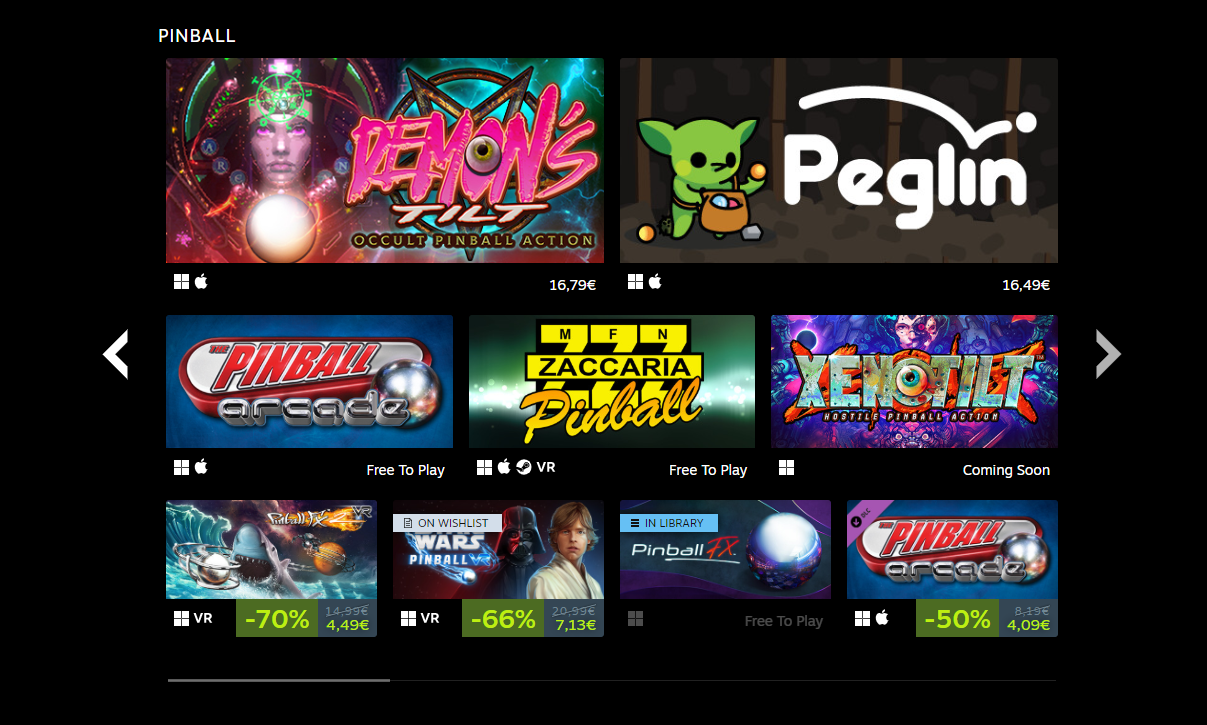This screenshot has width=1207, height=725.
Task: Click the left carousel arrow
Action: pos(116,354)
